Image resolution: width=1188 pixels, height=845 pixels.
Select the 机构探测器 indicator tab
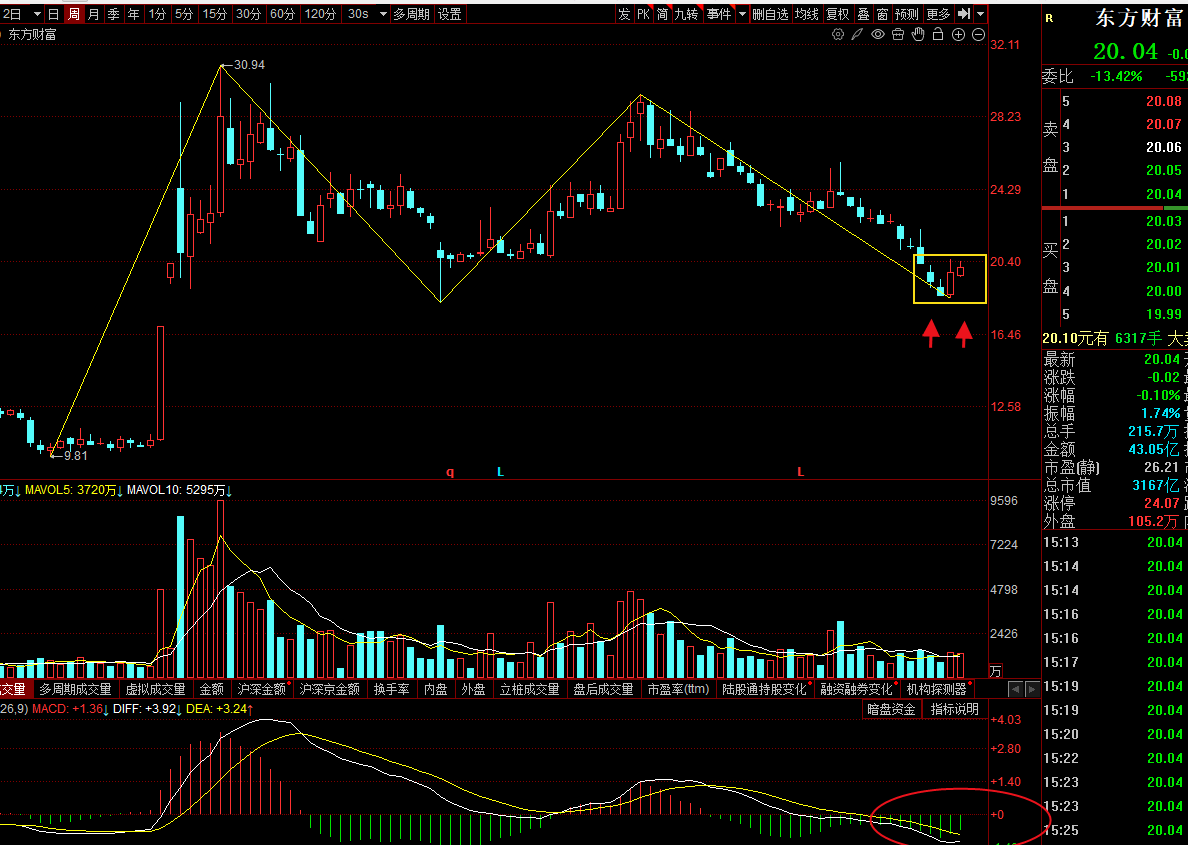point(937,689)
